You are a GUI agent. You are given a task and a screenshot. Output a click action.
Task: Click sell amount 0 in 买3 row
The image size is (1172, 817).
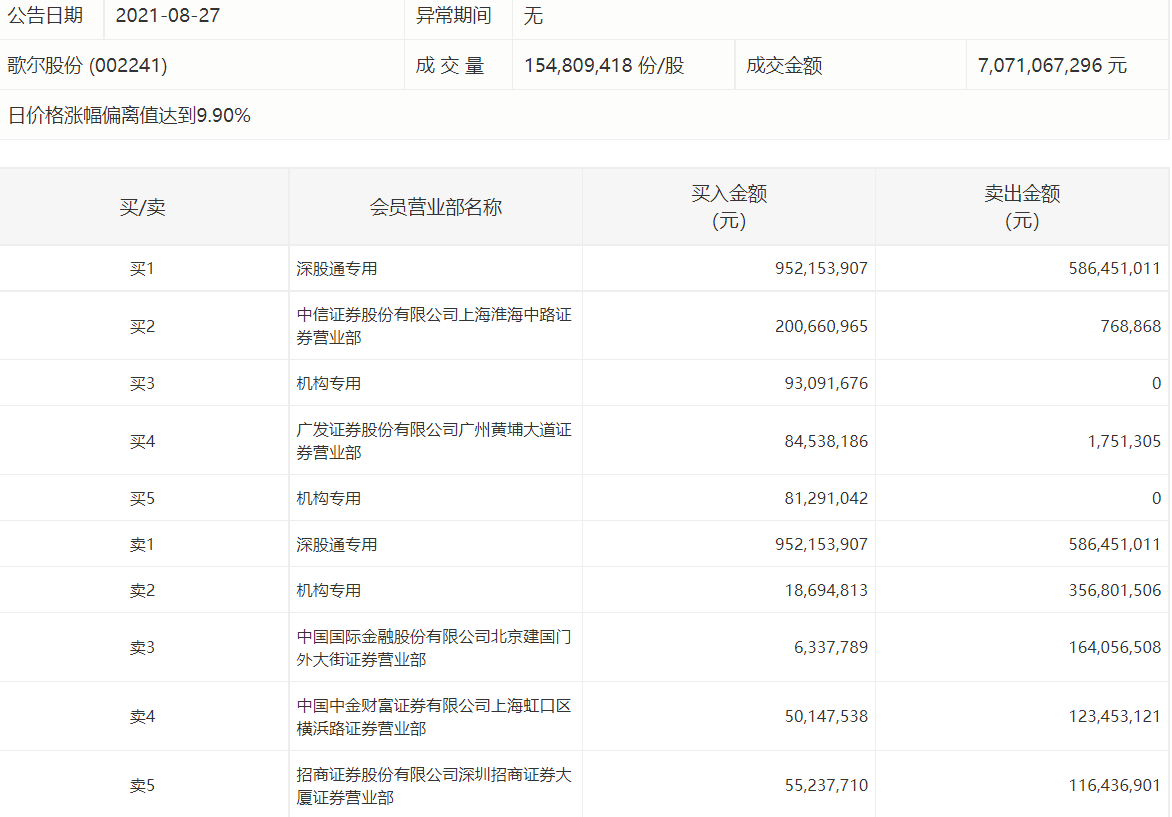pyautogui.click(x=1156, y=383)
